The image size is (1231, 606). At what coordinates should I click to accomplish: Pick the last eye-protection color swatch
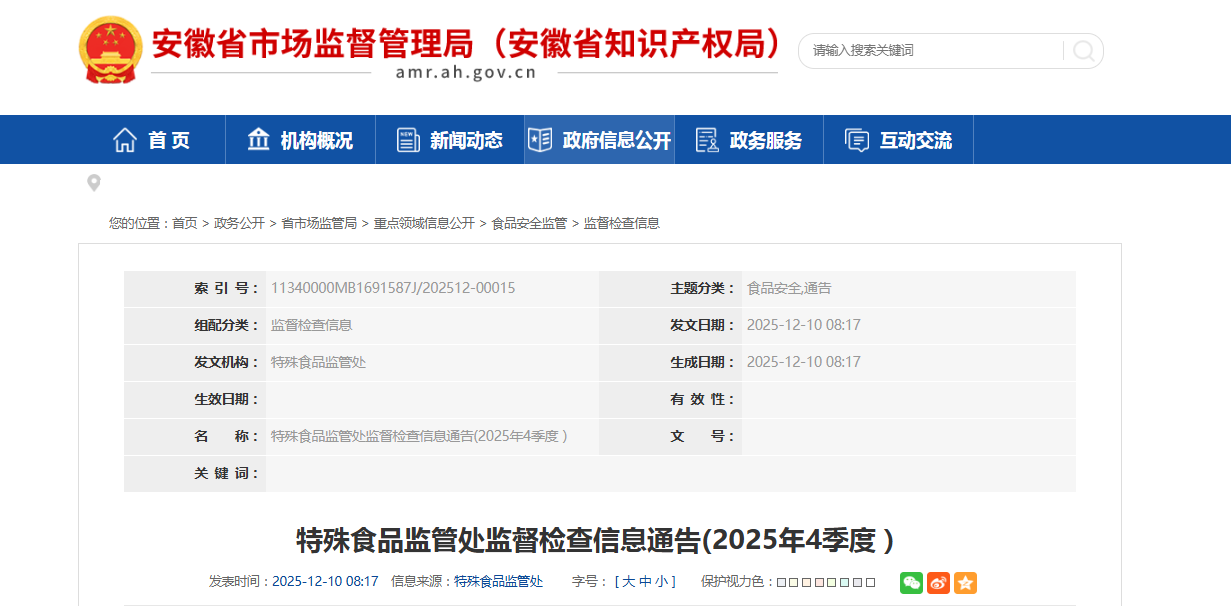coord(870,582)
